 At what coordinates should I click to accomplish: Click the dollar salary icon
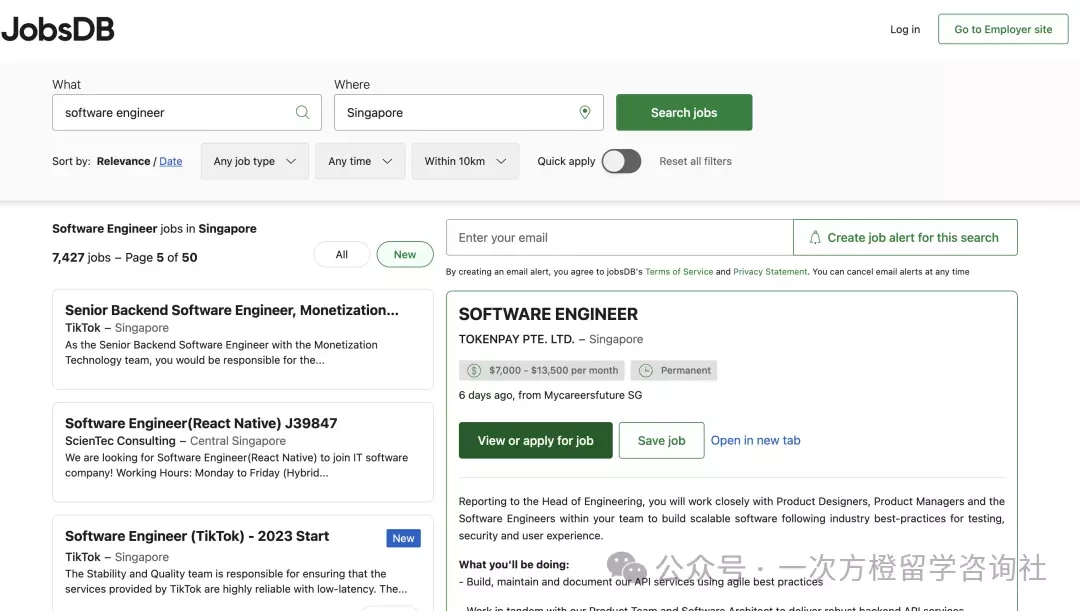474,371
